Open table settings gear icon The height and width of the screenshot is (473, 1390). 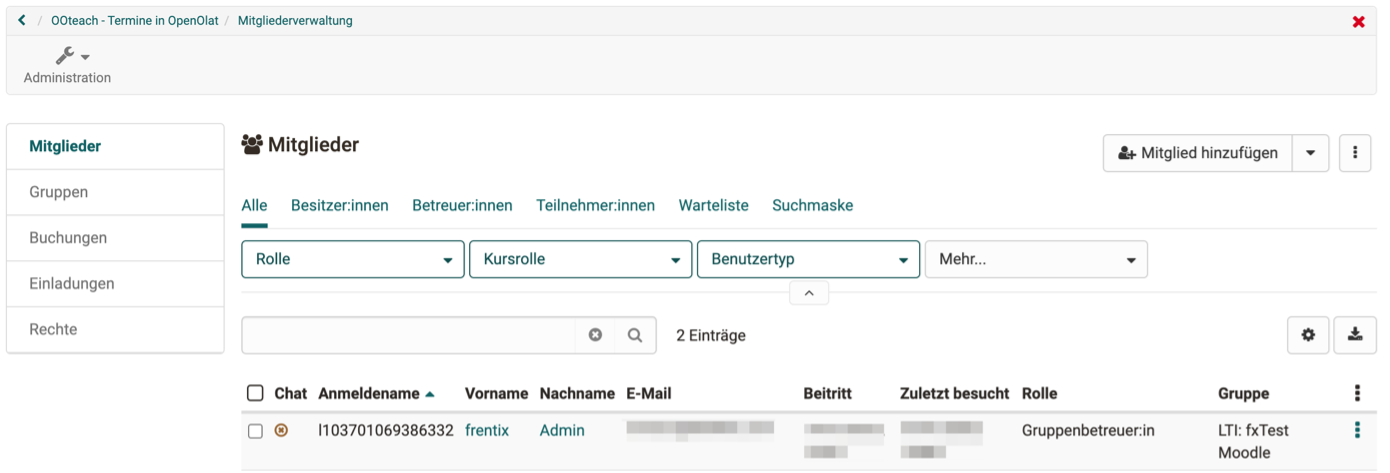point(1308,335)
